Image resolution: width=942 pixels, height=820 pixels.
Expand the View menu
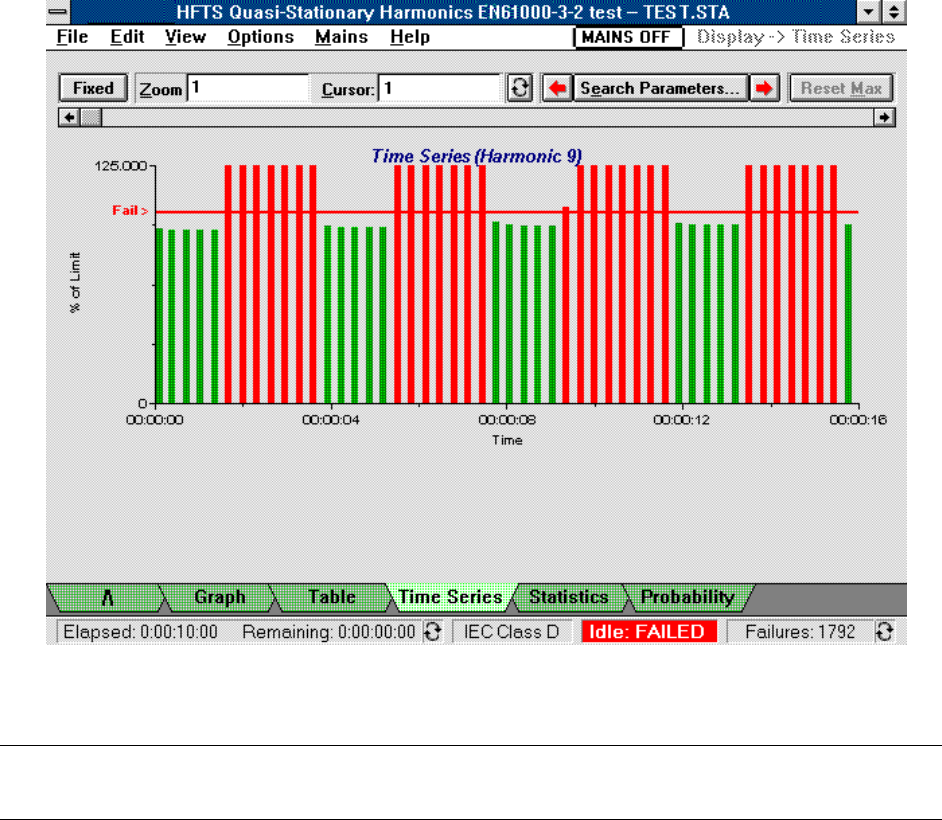185,37
